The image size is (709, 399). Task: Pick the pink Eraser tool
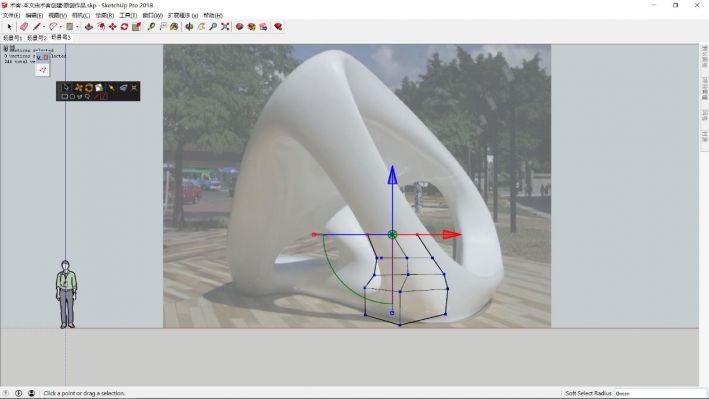(x=24, y=27)
